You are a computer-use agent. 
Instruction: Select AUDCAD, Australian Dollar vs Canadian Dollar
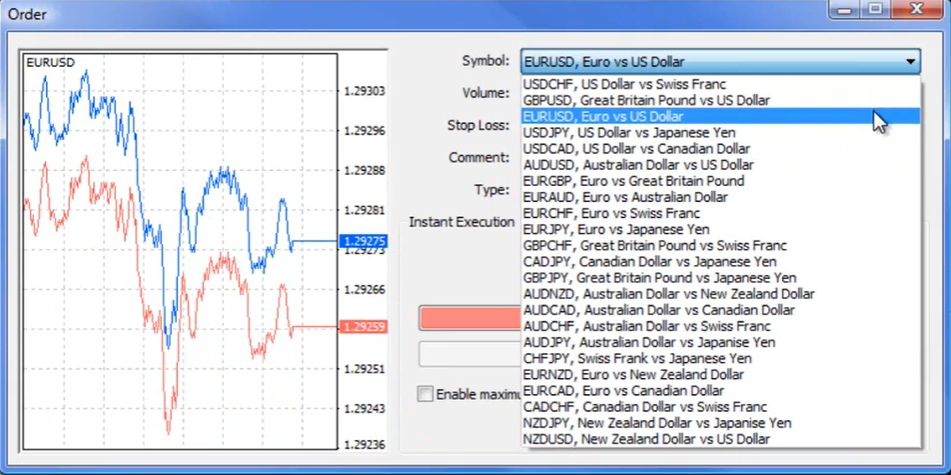(721, 310)
